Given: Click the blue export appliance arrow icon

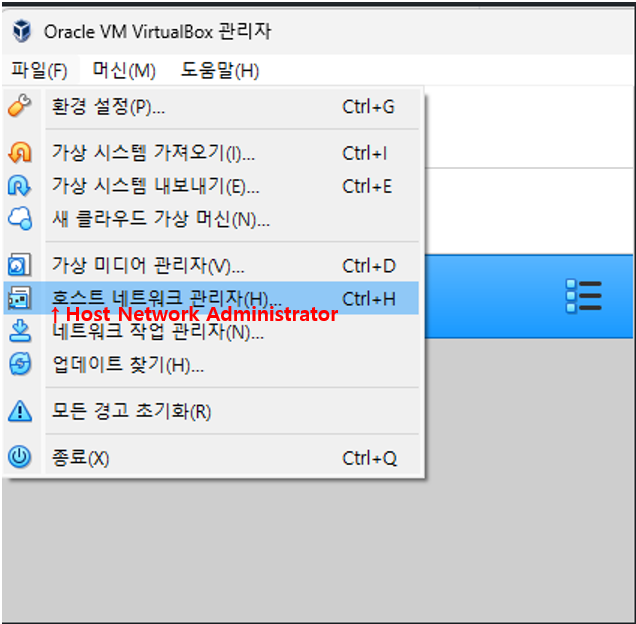Looking at the screenshot, I should click(19, 185).
